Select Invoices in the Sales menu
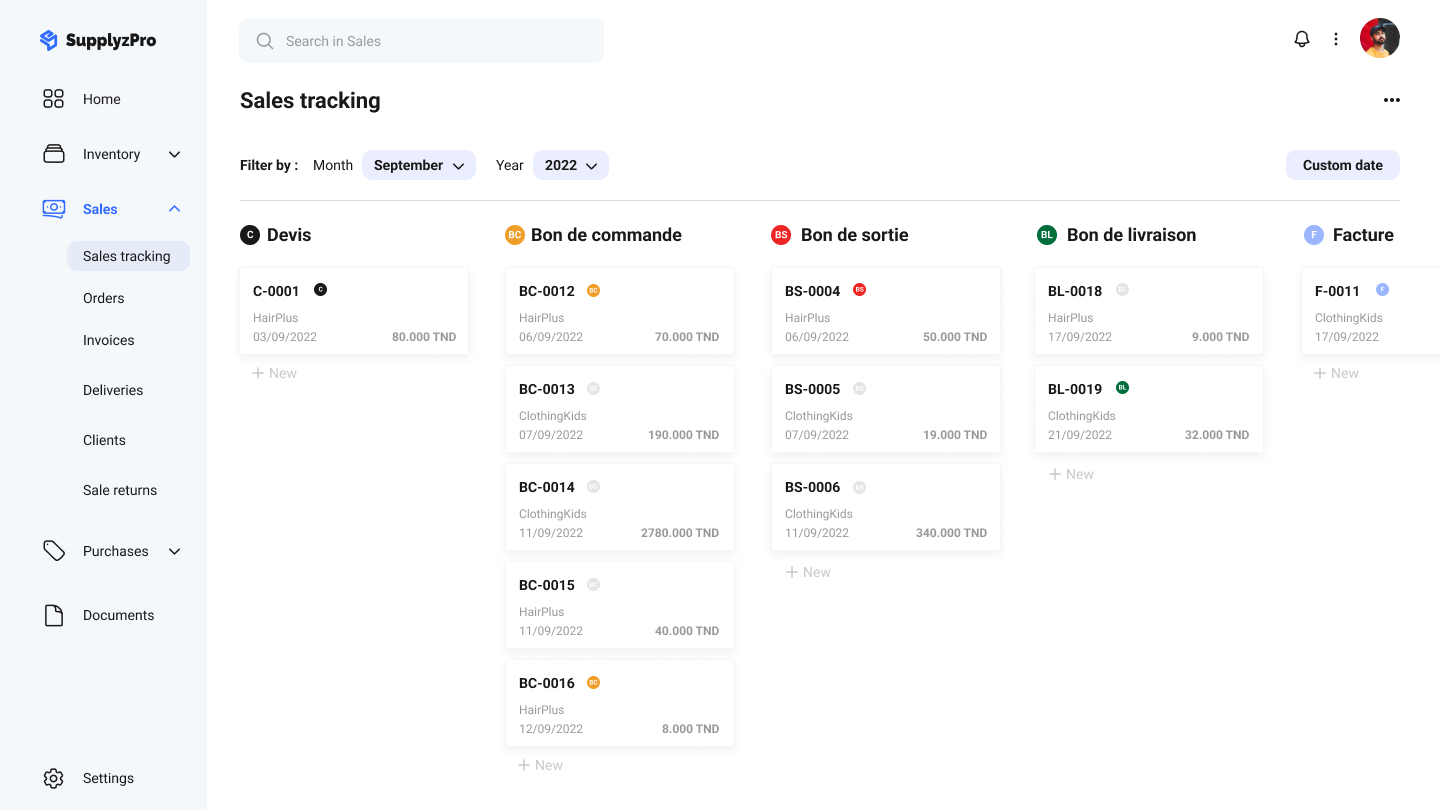This screenshot has width=1440, height=810. 108,340
